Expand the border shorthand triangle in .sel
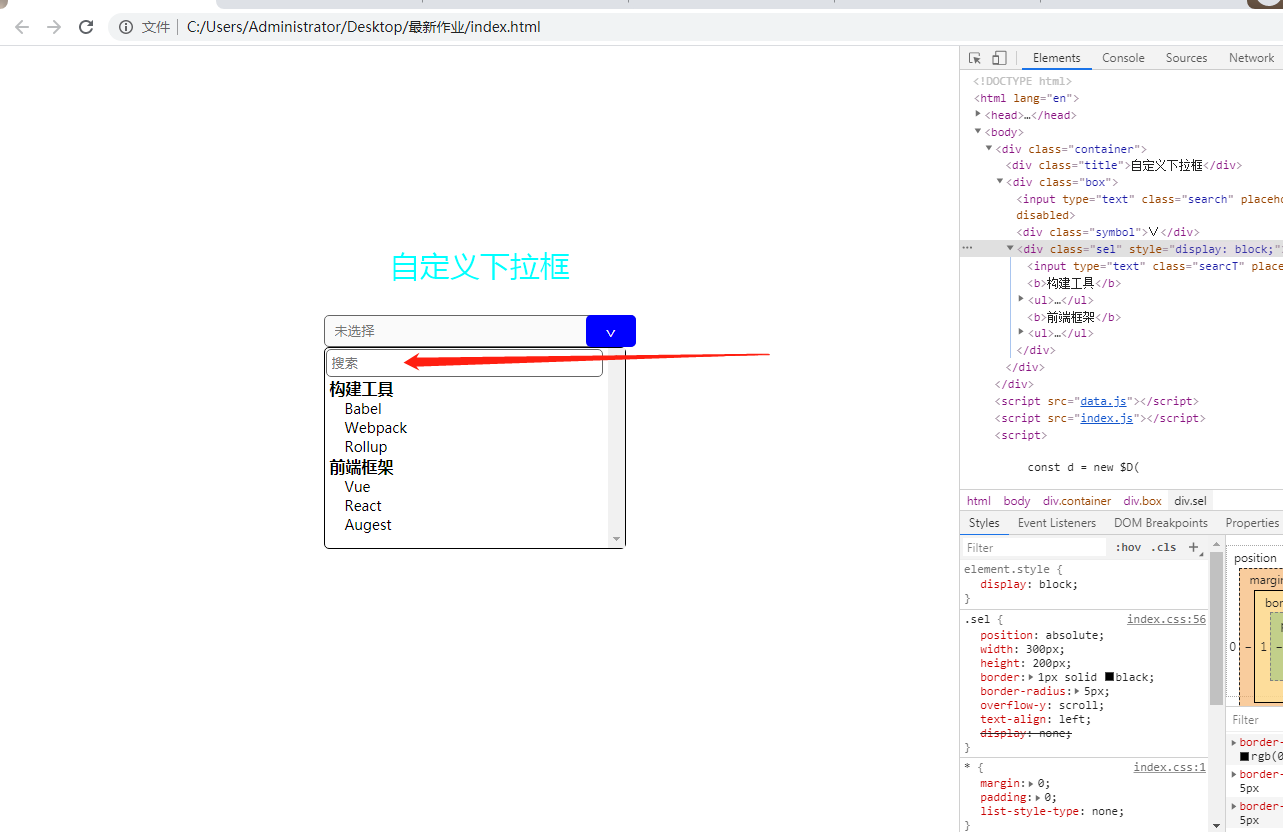 coord(1031,677)
